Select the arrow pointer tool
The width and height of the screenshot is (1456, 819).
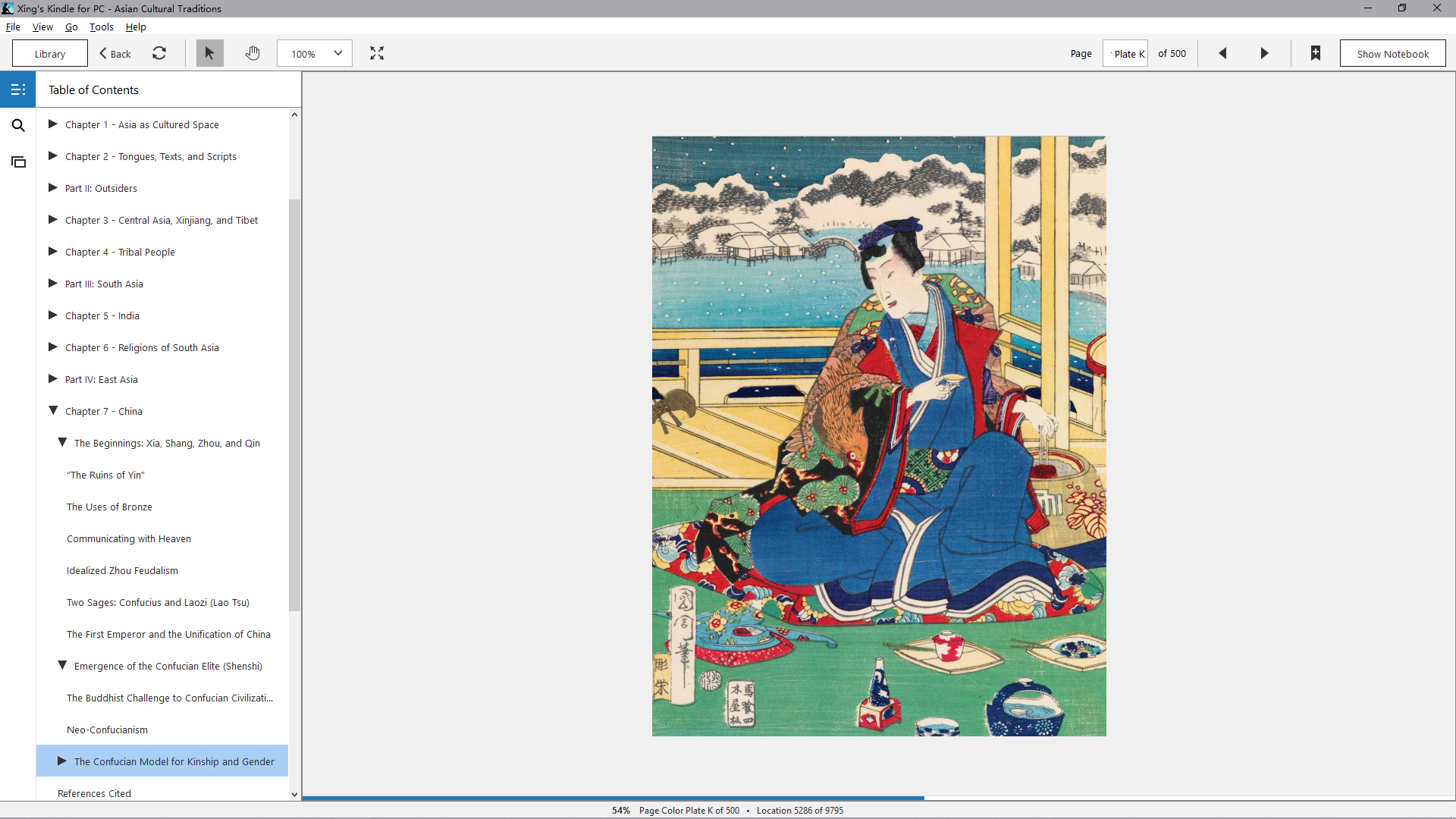coord(210,53)
